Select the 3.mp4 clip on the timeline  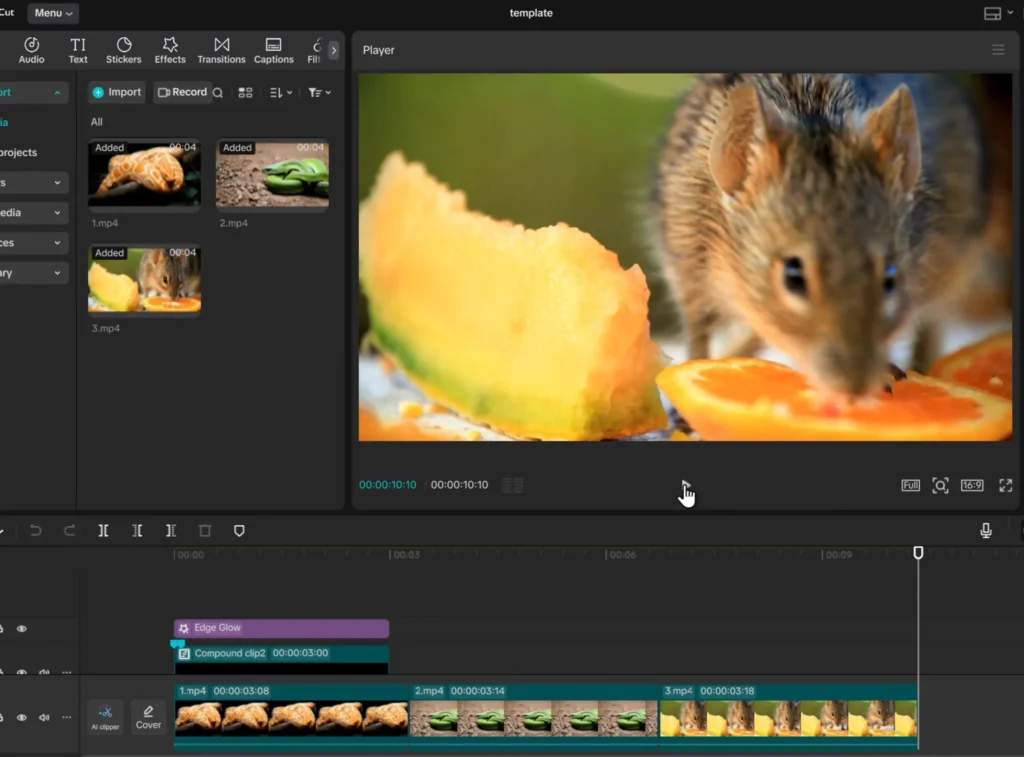[789, 715]
